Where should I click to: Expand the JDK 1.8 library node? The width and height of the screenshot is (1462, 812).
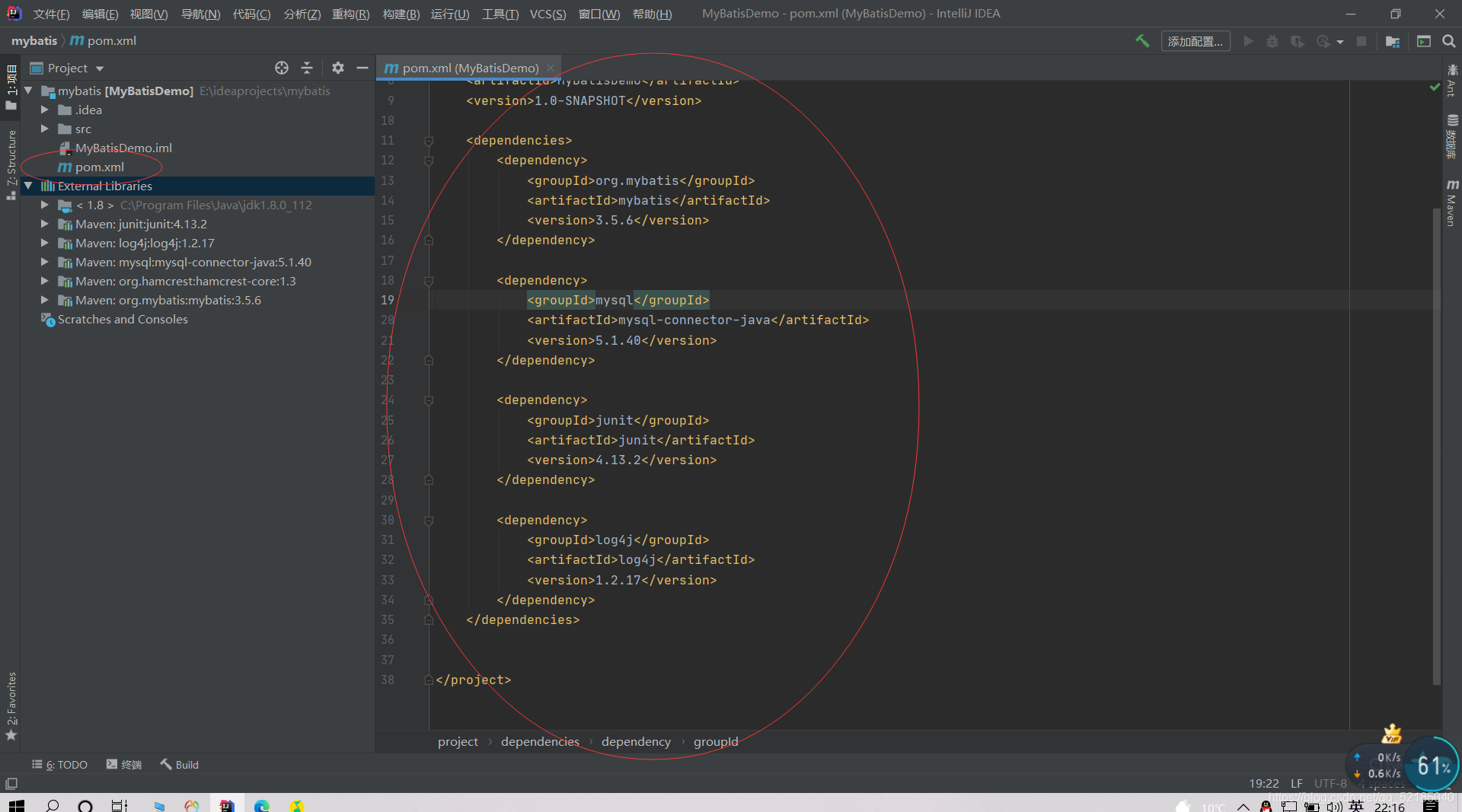point(45,205)
